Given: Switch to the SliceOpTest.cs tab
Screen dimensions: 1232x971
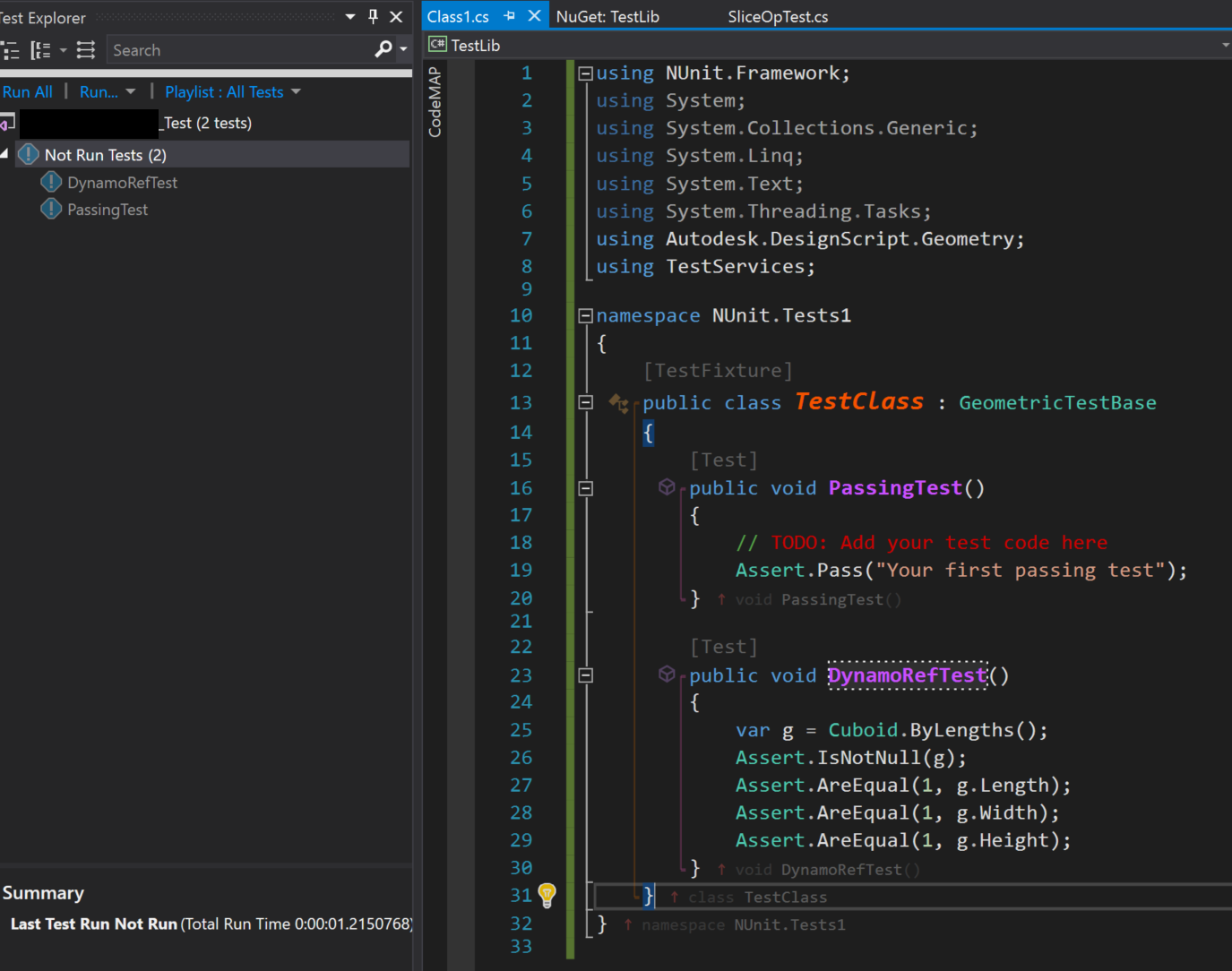Looking at the screenshot, I should coord(778,16).
